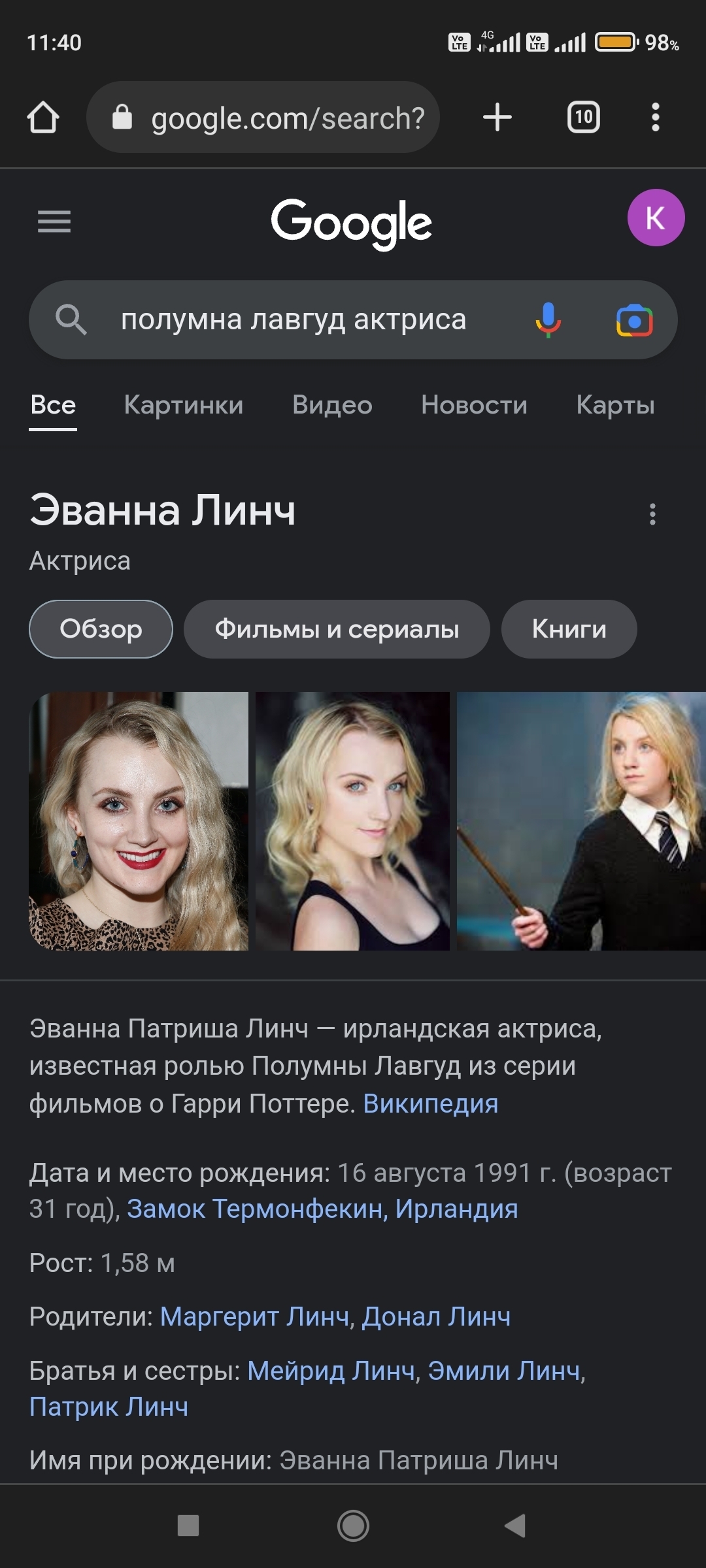Open the Википедия link

click(431, 1103)
